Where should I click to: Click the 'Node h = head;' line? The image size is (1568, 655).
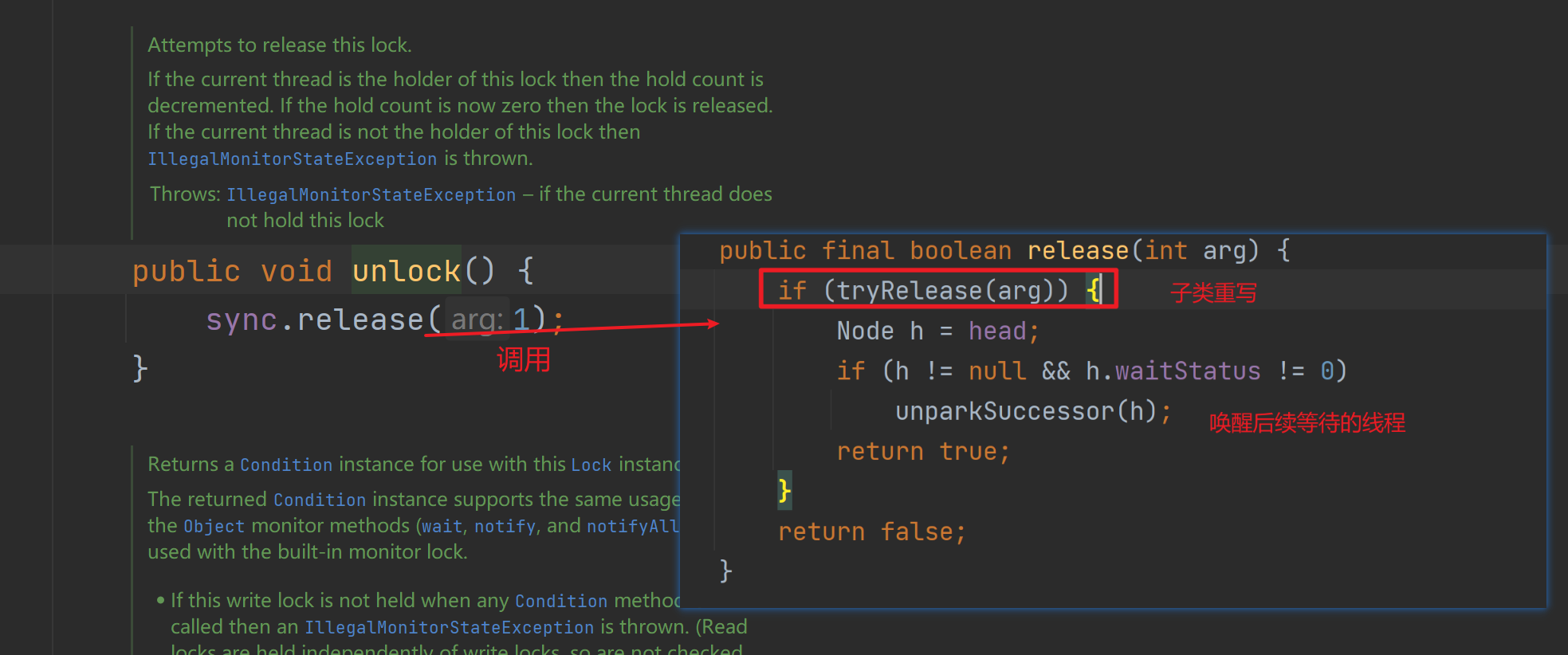(x=938, y=331)
